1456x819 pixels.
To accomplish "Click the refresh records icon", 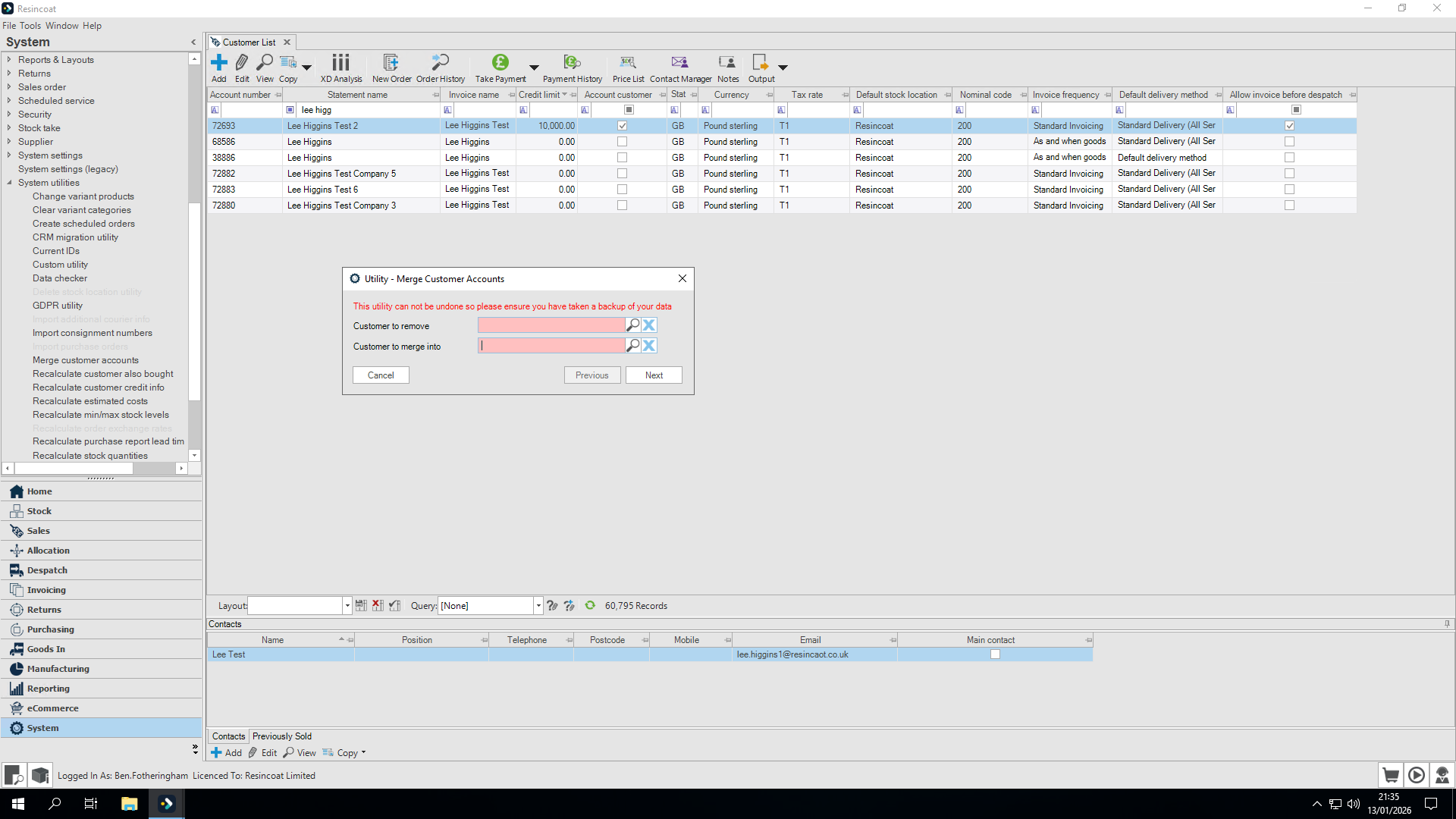I will [x=590, y=605].
